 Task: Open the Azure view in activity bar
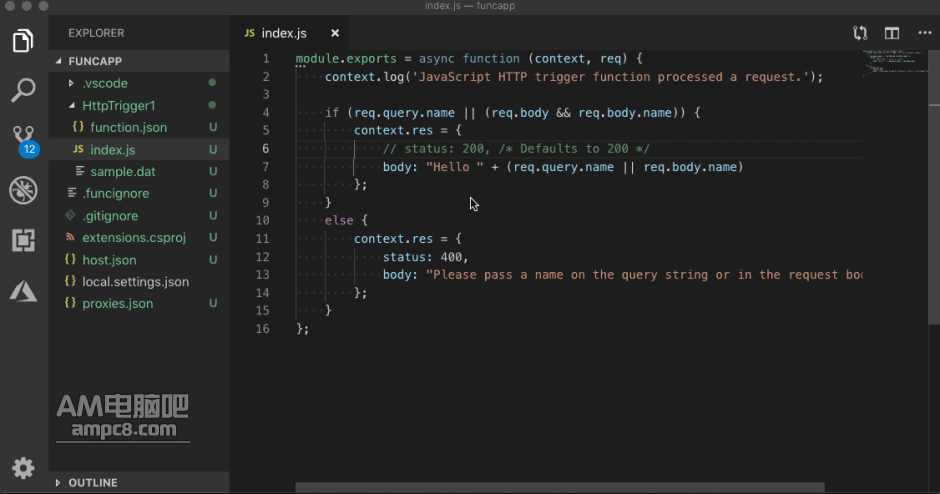(23, 291)
